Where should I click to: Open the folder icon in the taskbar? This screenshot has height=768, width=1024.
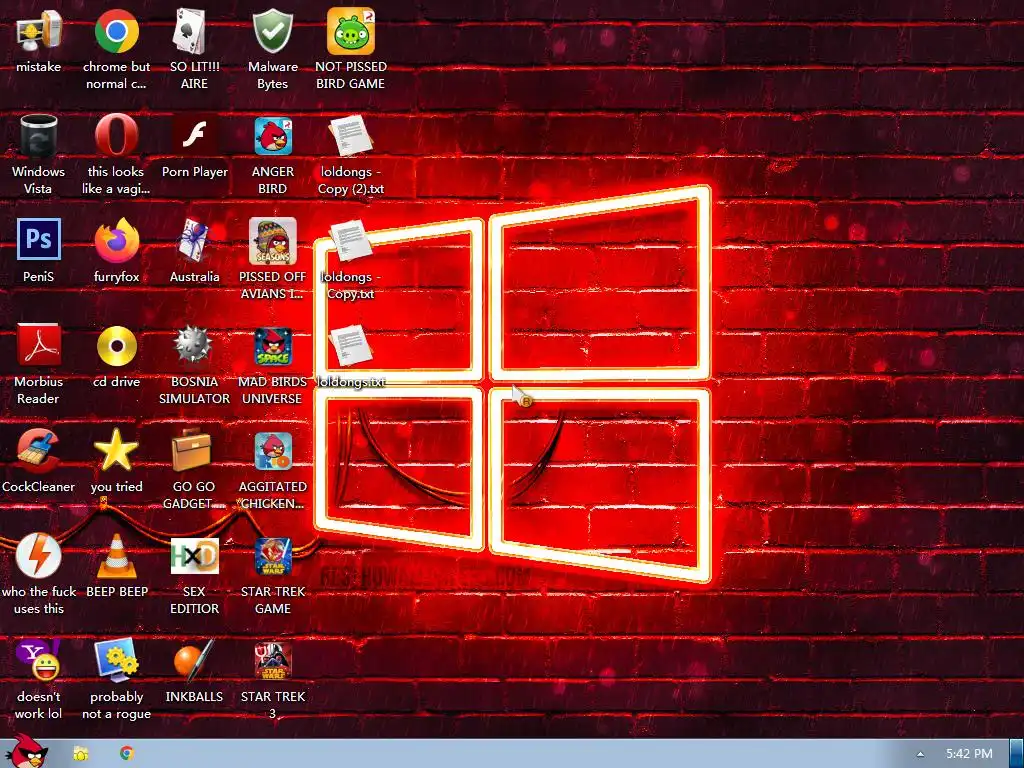coord(80,754)
